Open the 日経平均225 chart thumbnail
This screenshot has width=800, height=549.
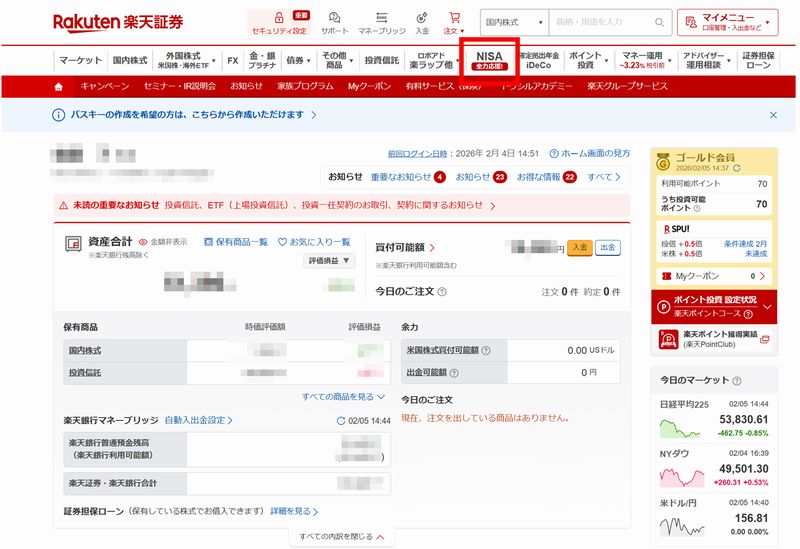(680, 428)
